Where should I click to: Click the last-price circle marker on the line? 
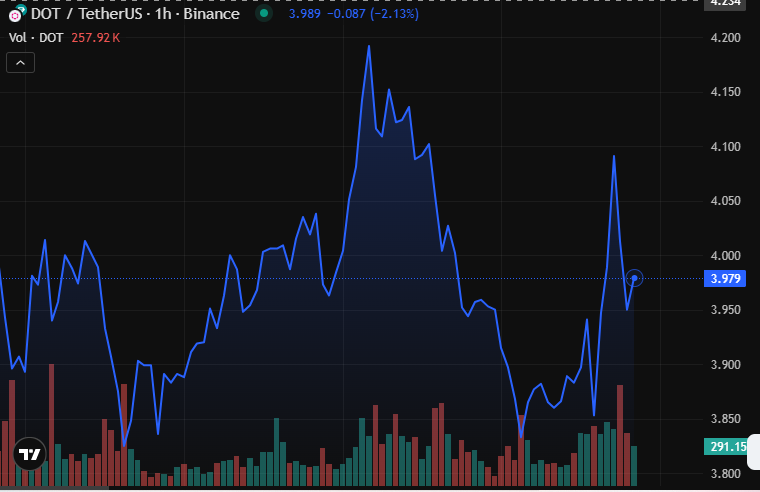pos(634,278)
